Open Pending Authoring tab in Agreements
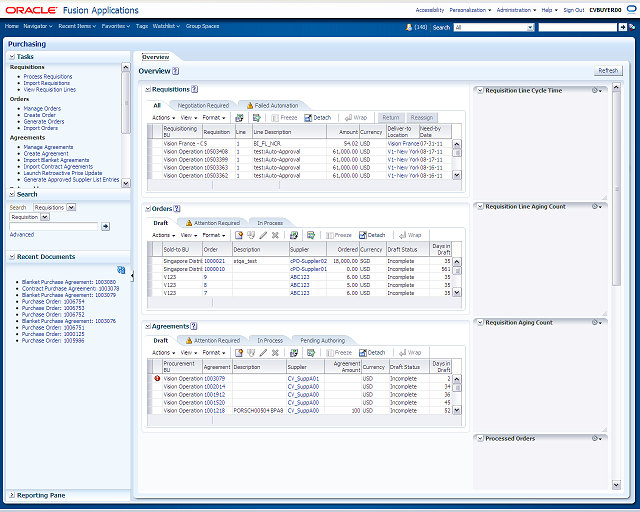Screen dimensions: 640x512 [x=322, y=341]
